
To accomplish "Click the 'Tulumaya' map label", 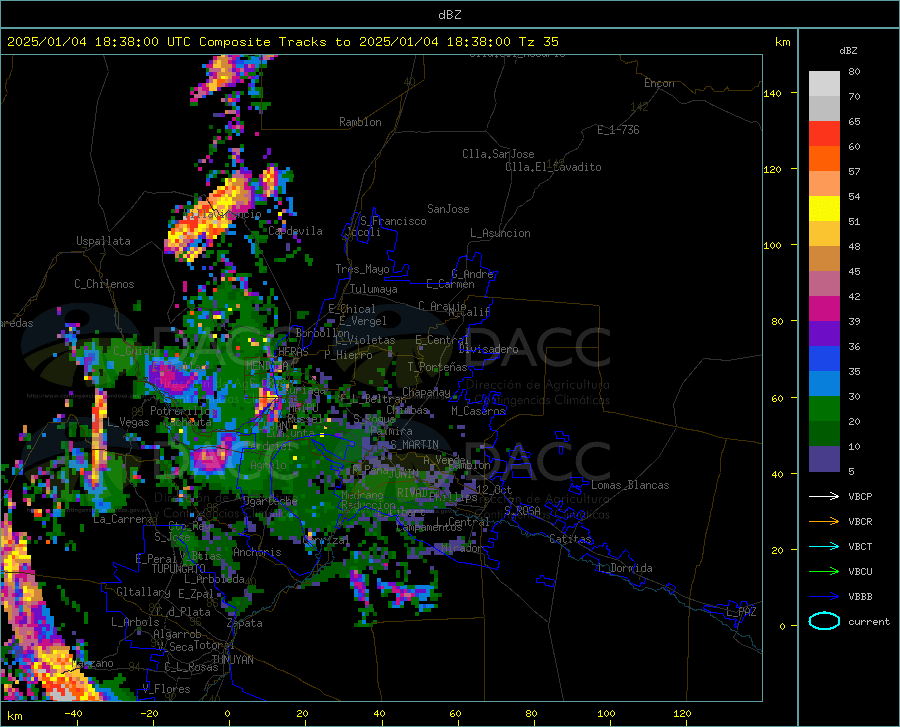I will 374,289.
